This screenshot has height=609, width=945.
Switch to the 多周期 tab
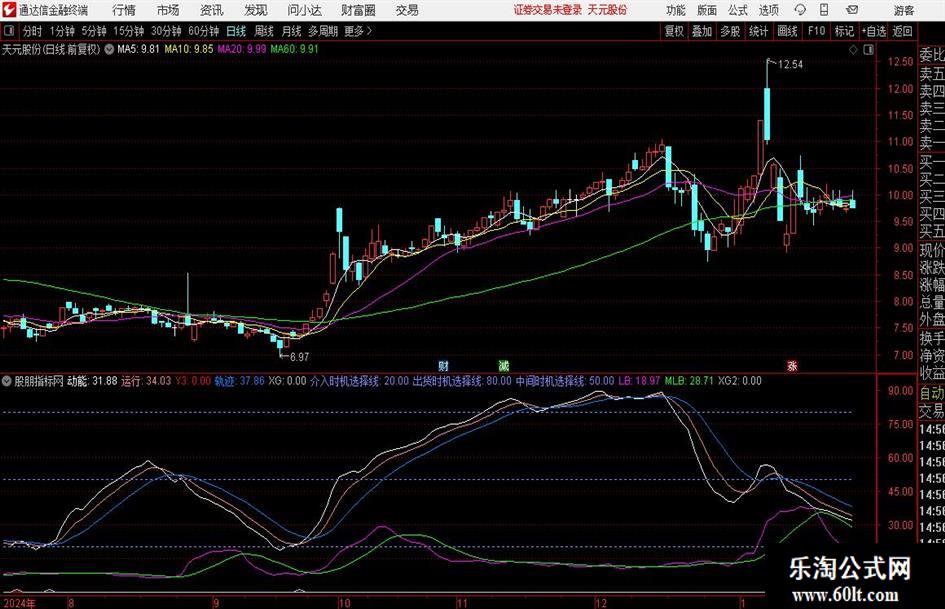[323, 31]
